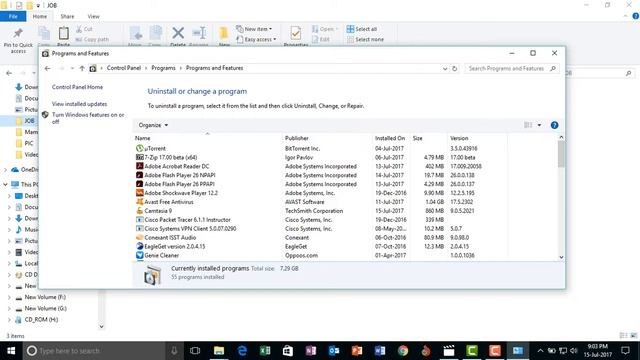Select the EagleGet version 2.0.4.15 icon

tap(140, 246)
